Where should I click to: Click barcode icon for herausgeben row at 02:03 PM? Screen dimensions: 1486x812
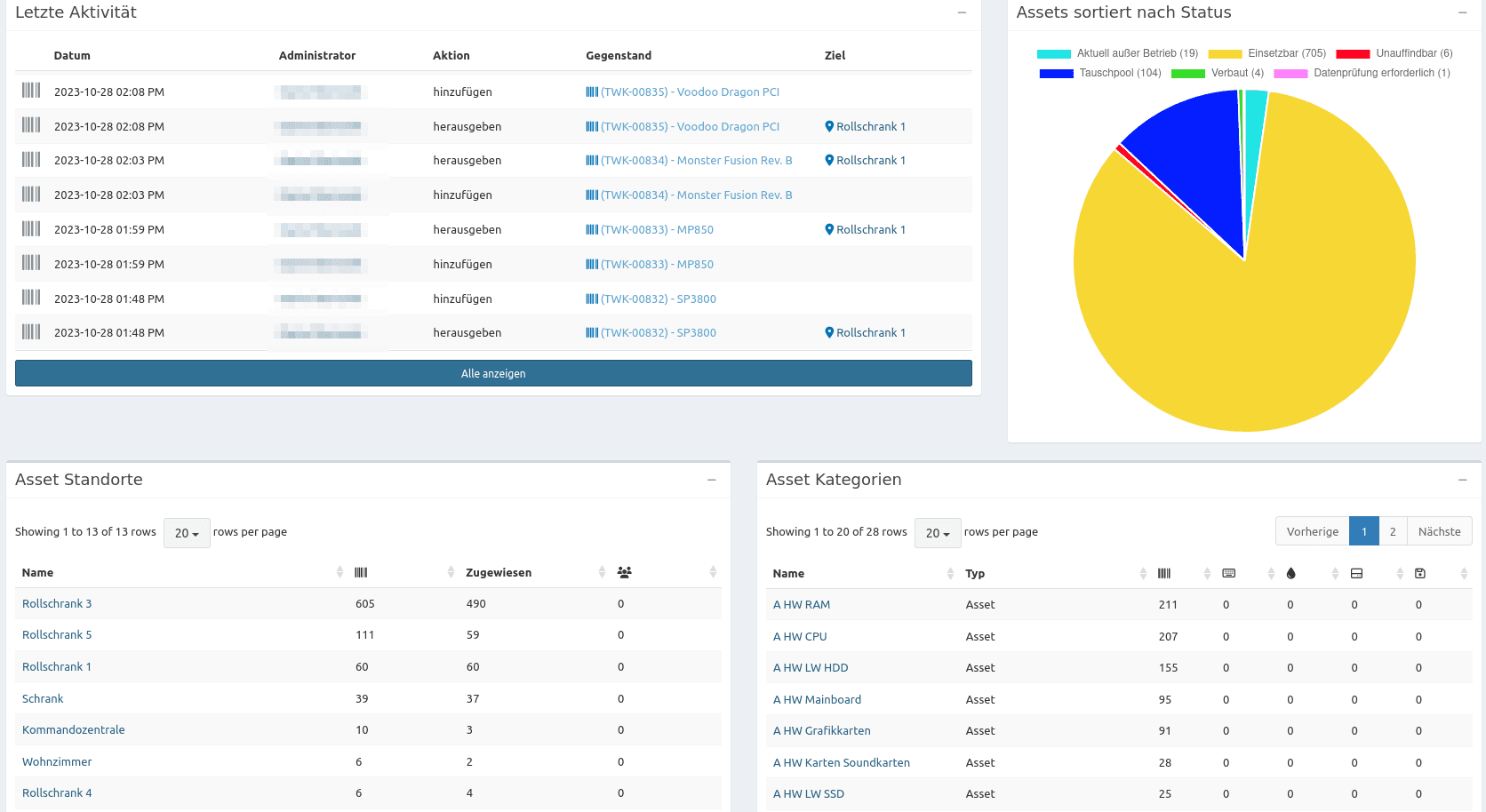(31, 159)
